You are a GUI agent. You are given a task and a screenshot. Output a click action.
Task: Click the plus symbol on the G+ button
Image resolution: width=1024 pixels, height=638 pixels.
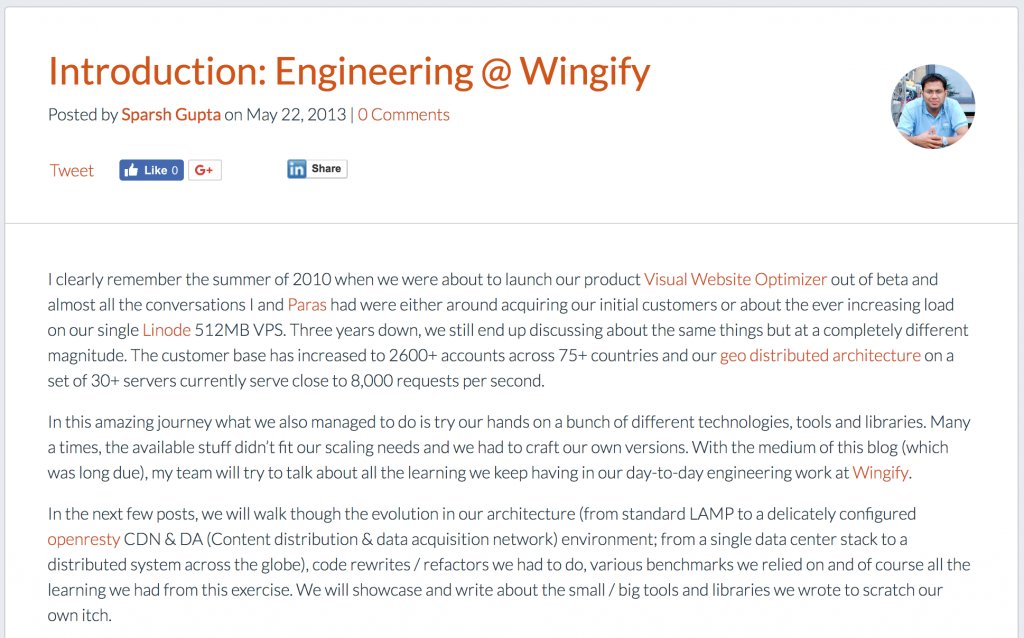(x=210, y=169)
